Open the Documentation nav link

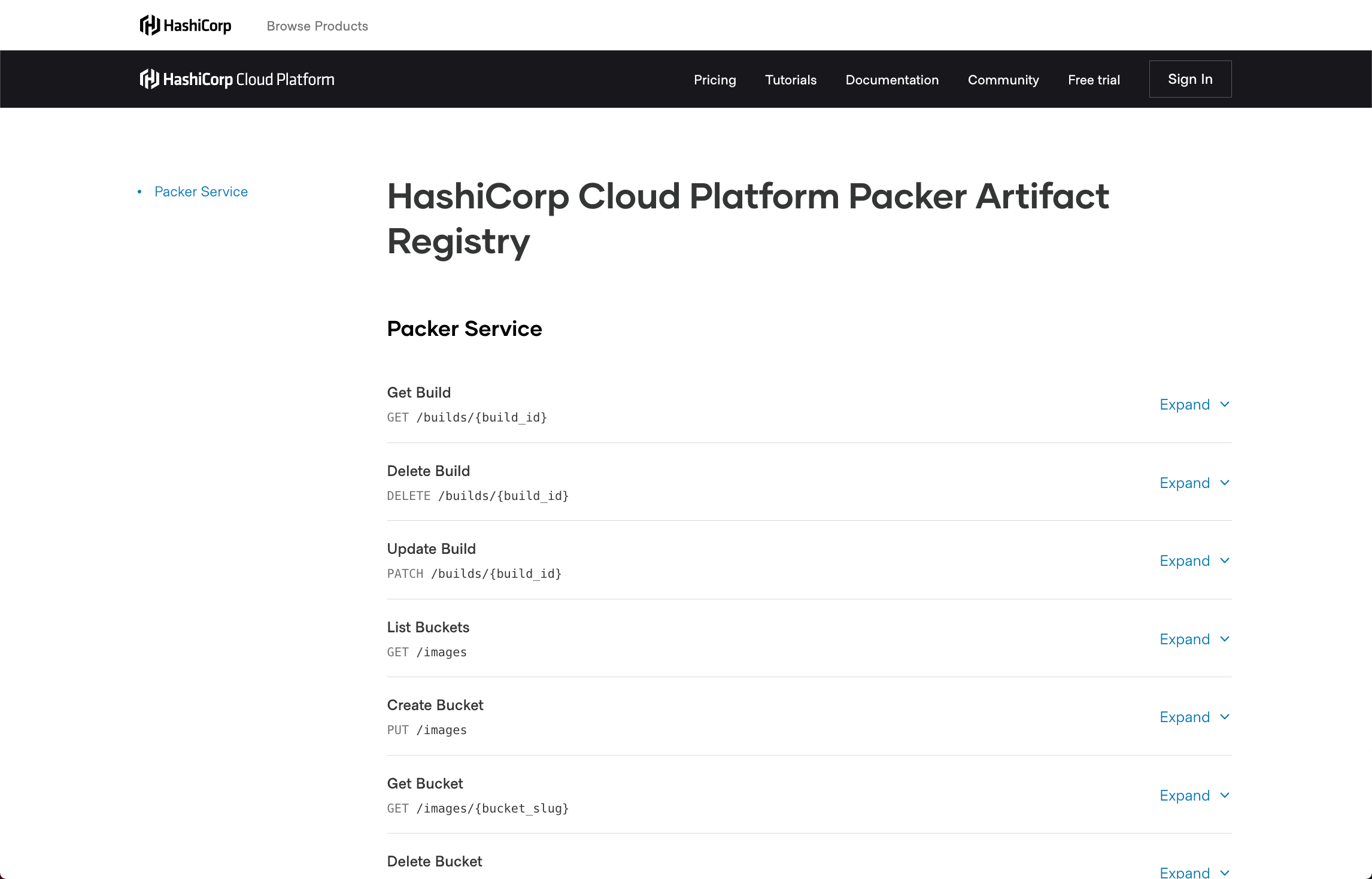892,80
